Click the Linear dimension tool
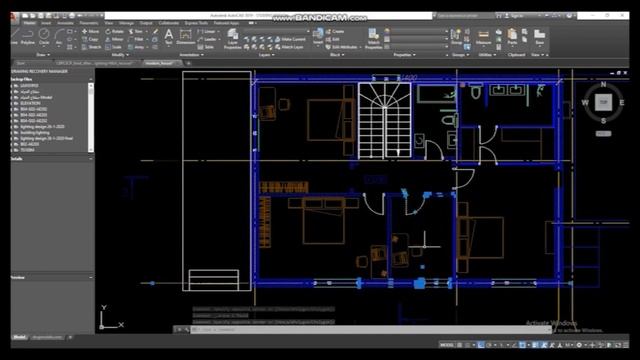This screenshot has height=360, width=640. point(207,31)
